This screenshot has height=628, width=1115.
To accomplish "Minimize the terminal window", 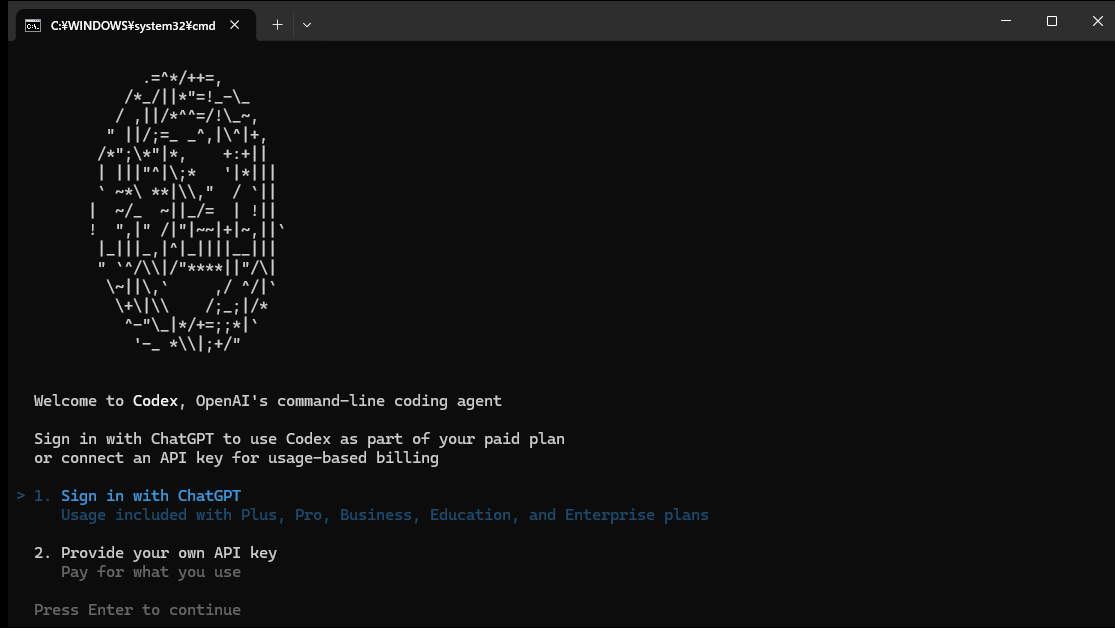I will (x=1005, y=21).
